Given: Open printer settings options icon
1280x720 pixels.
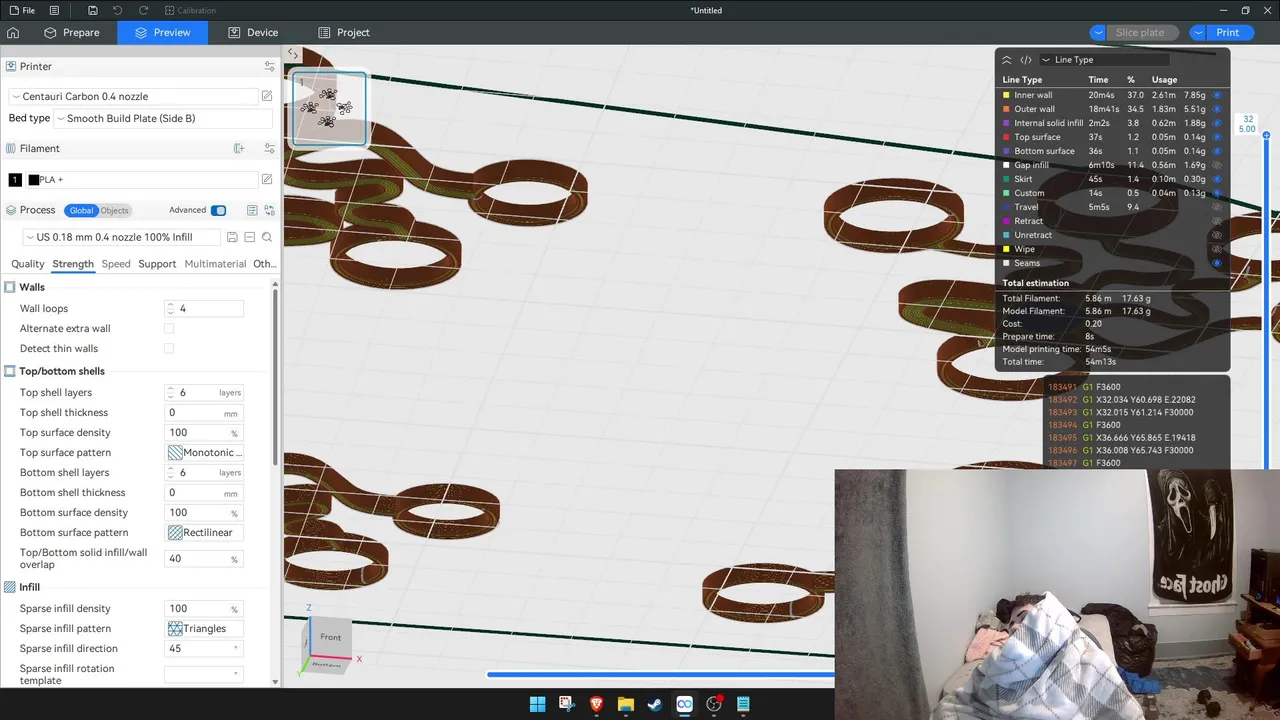Looking at the screenshot, I should (x=269, y=66).
